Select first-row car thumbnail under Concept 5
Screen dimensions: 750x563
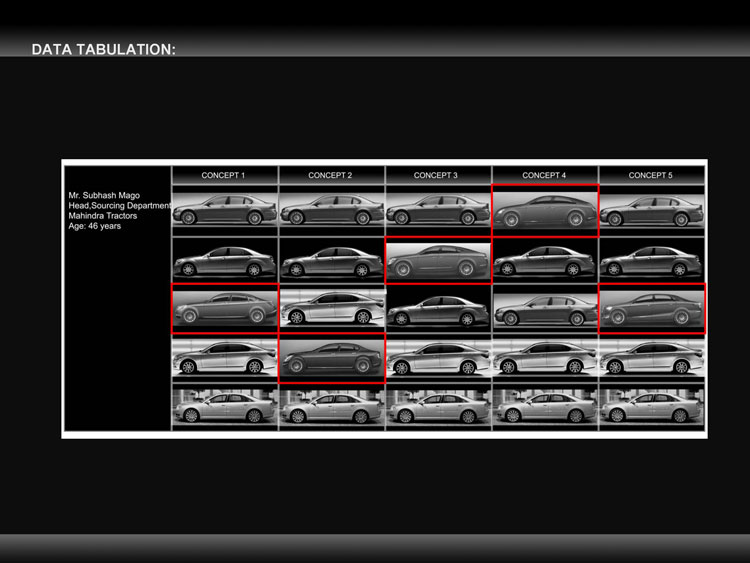point(652,211)
